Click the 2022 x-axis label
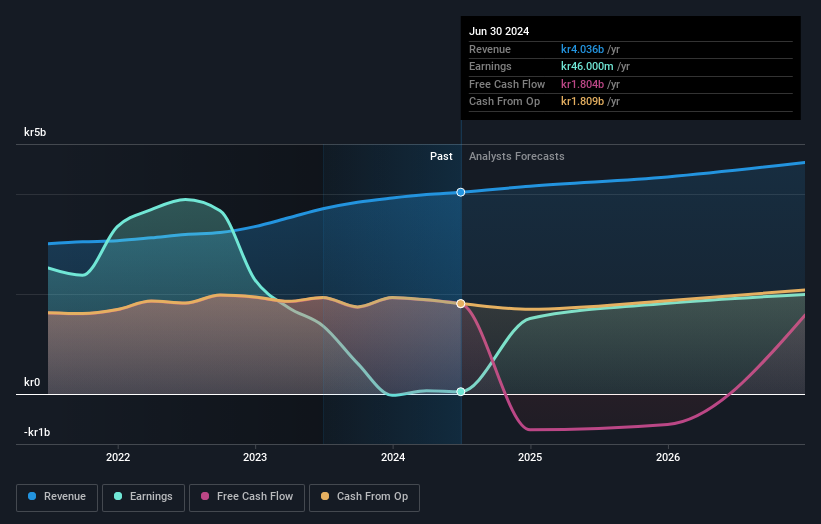This screenshot has height=524, width=821. click(x=118, y=458)
